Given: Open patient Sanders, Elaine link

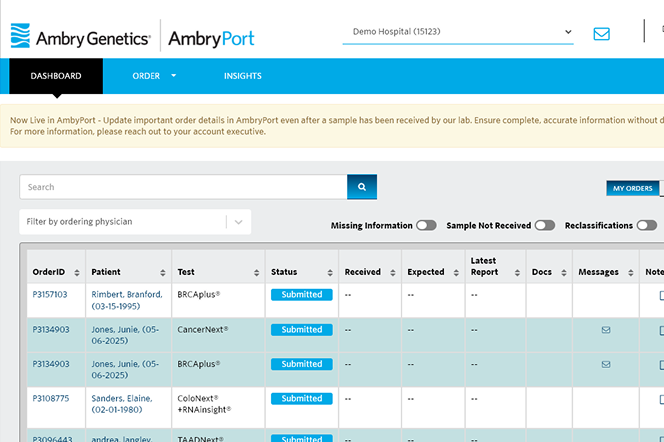Looking at the screenshot, I should click(x=122, y=404).
